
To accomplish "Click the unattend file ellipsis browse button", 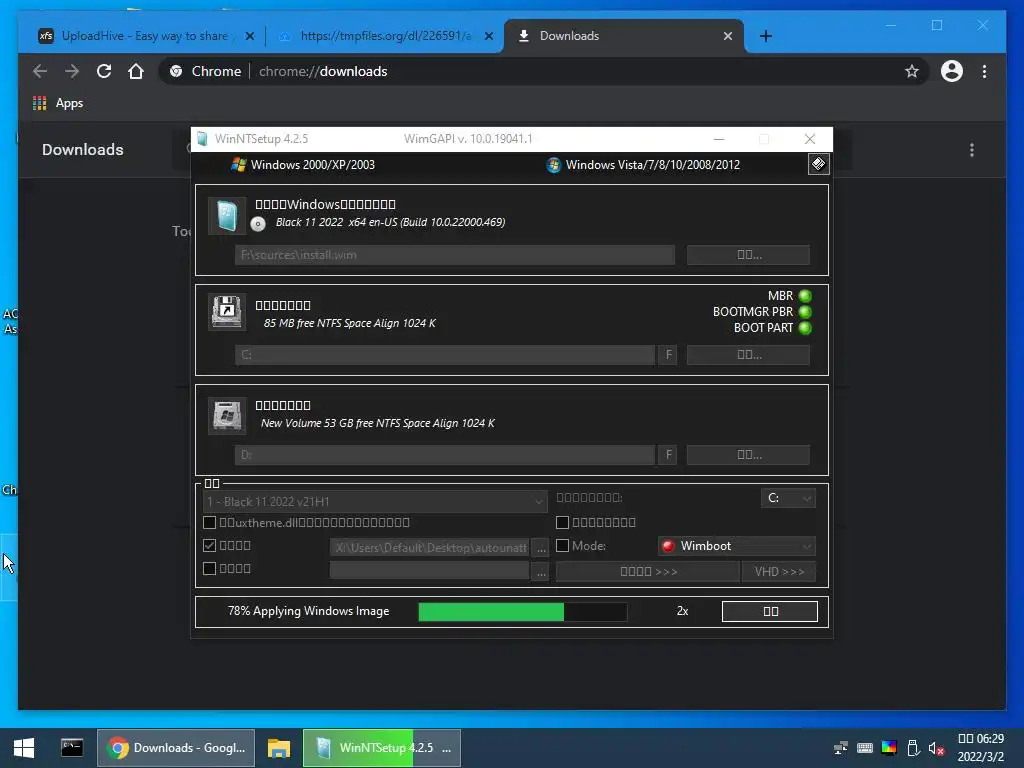I will pos(541,548).
